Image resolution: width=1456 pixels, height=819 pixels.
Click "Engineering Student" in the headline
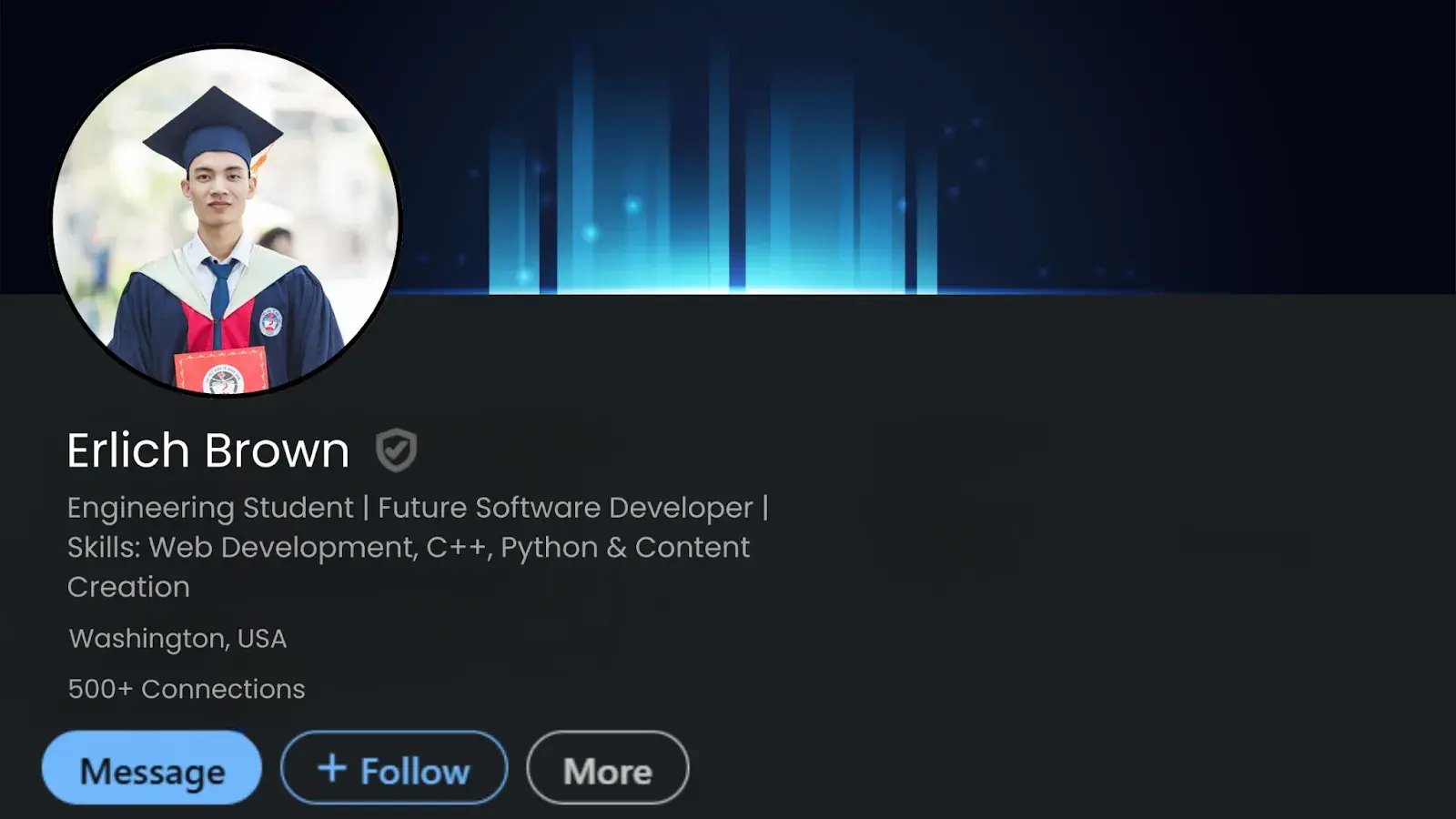[210, 508]
